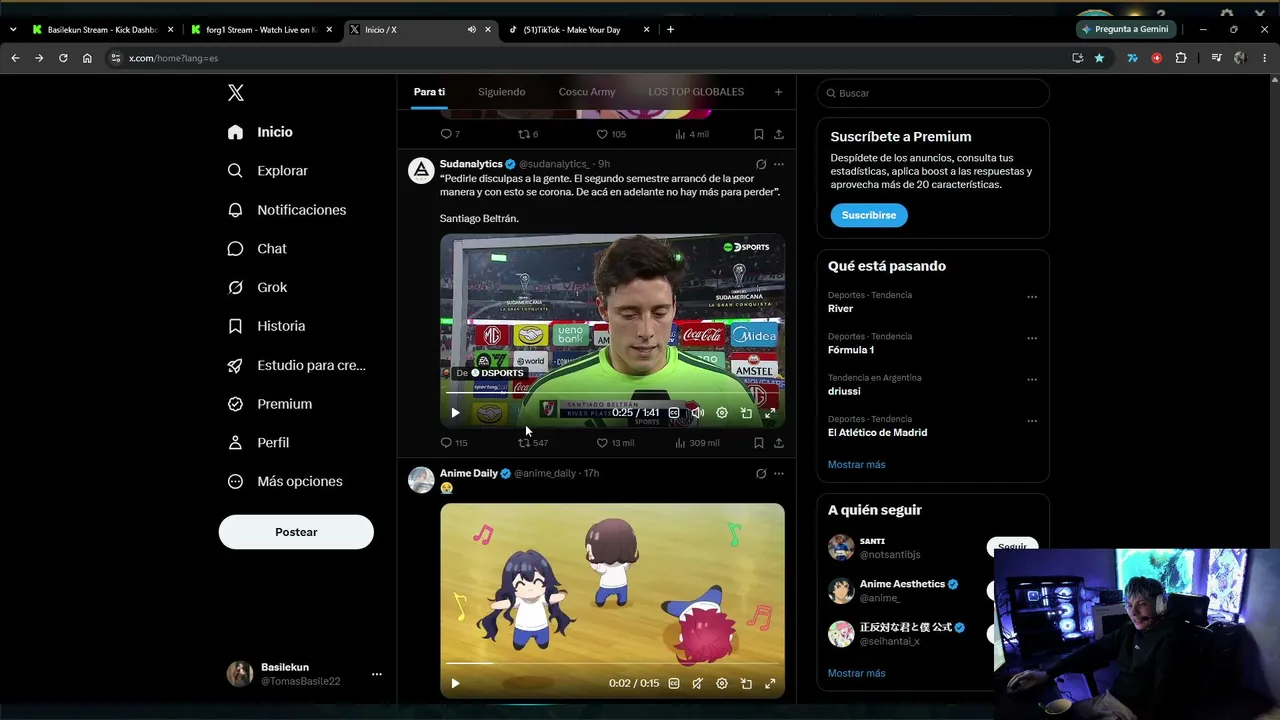This screenshot has width=1280, height=720.
Task: Open Basilekun account menu dots
Action: point(376,674)
